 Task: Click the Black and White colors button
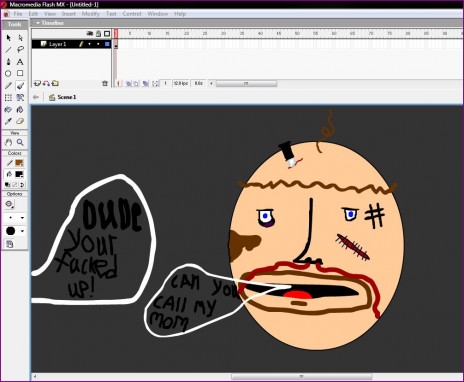tap(7, 184)
